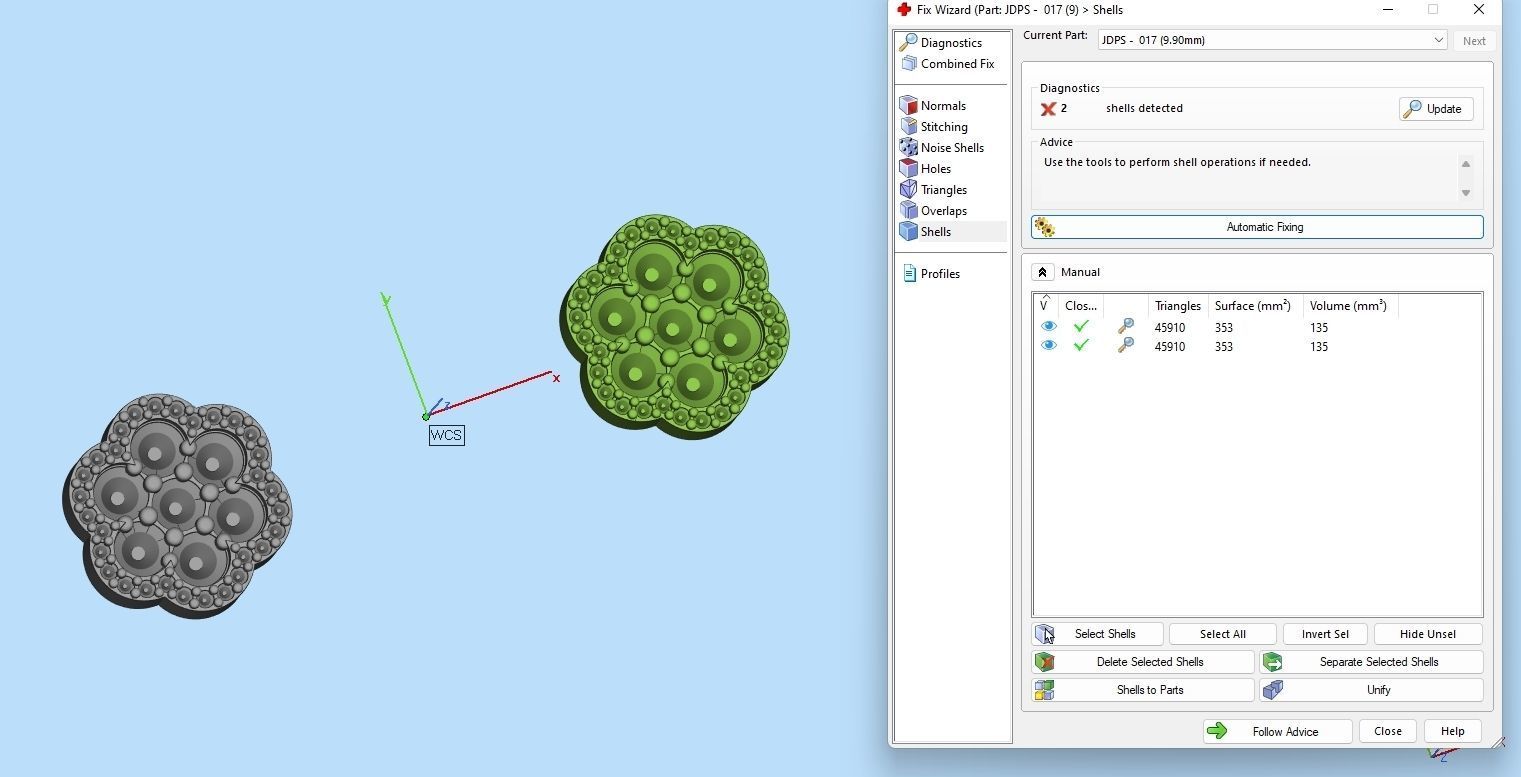Open the Triangles fixing step
Screen dimensions: 1521x777
pos(933,190)
